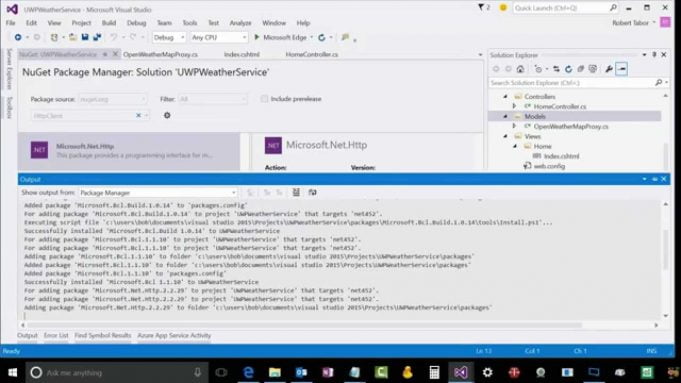This screenshot has height=383, width=681.
Task: Click the Quick Launch search box
Action: [565, 8]
